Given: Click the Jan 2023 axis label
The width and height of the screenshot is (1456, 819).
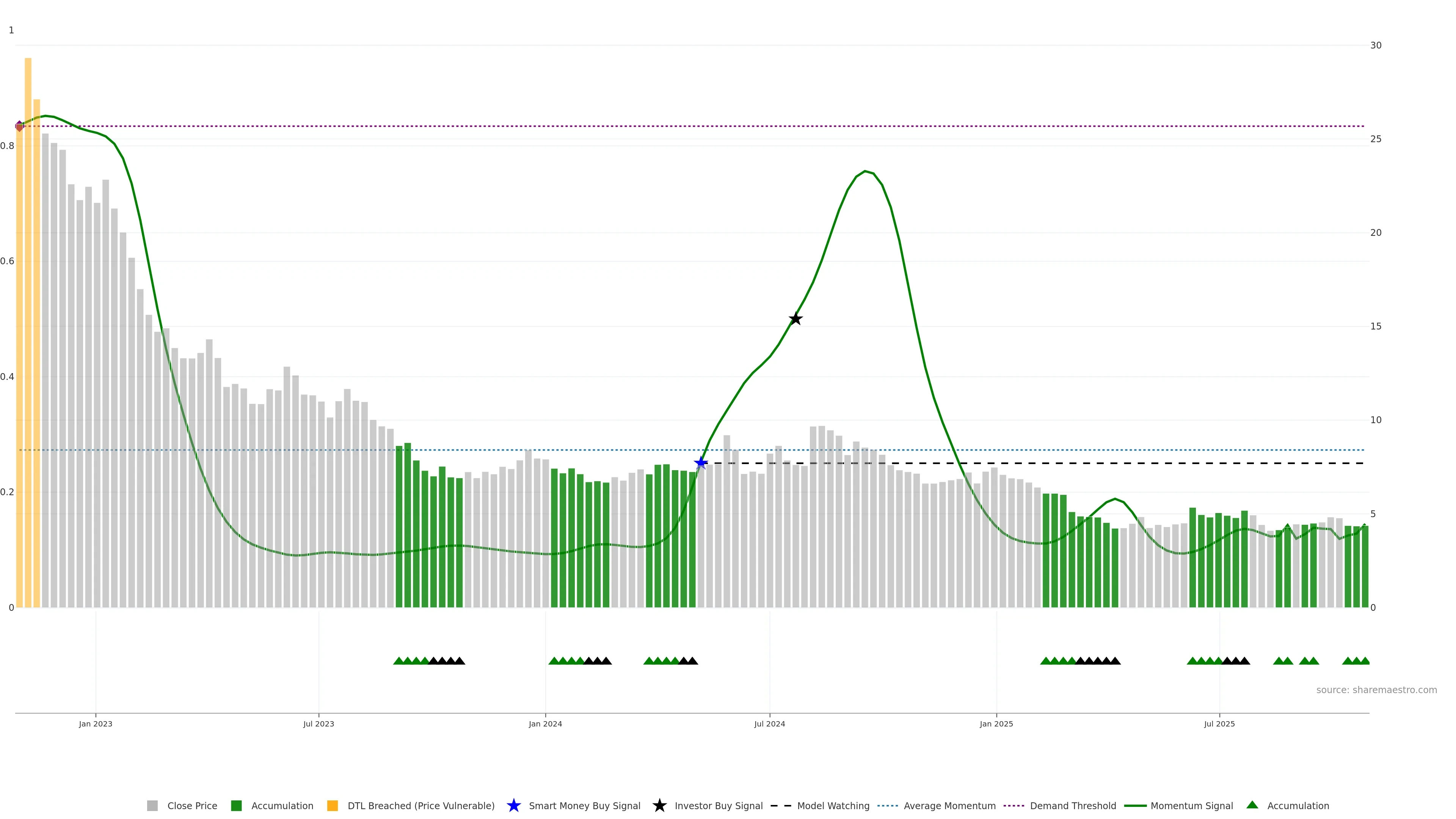Looking at the screenshot, I should [x=96, y=723].
